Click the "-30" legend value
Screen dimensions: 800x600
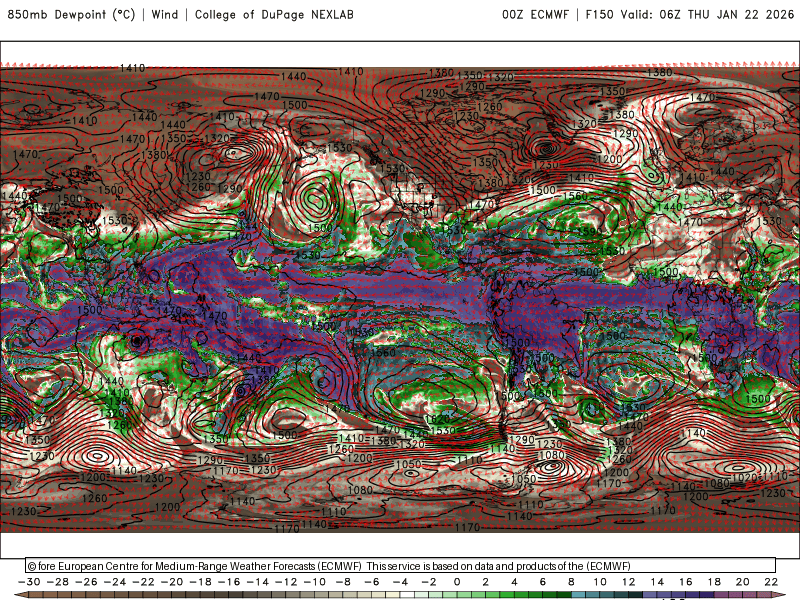pos(29,582)
